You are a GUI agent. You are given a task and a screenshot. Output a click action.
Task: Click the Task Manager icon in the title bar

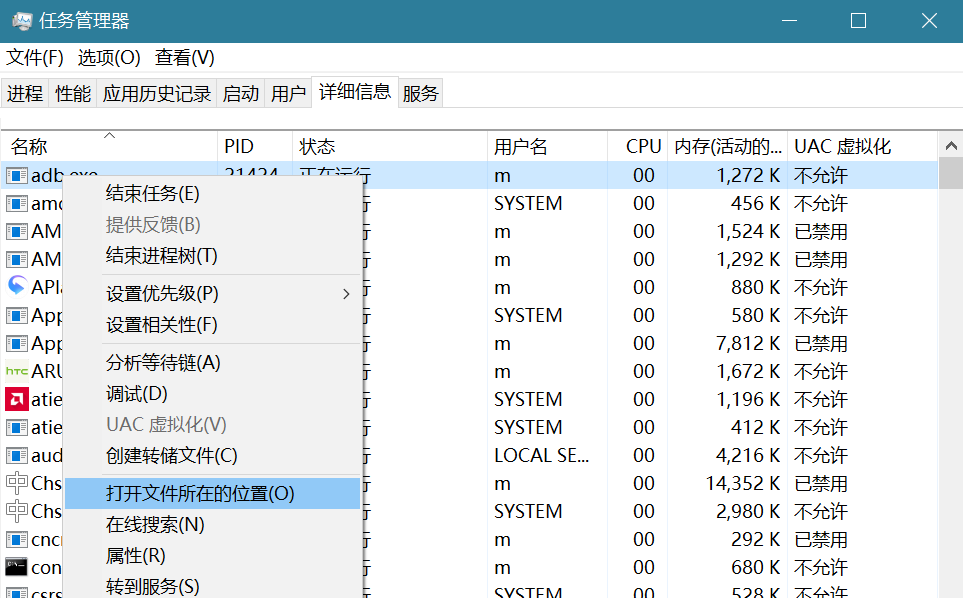click(20, 20)
